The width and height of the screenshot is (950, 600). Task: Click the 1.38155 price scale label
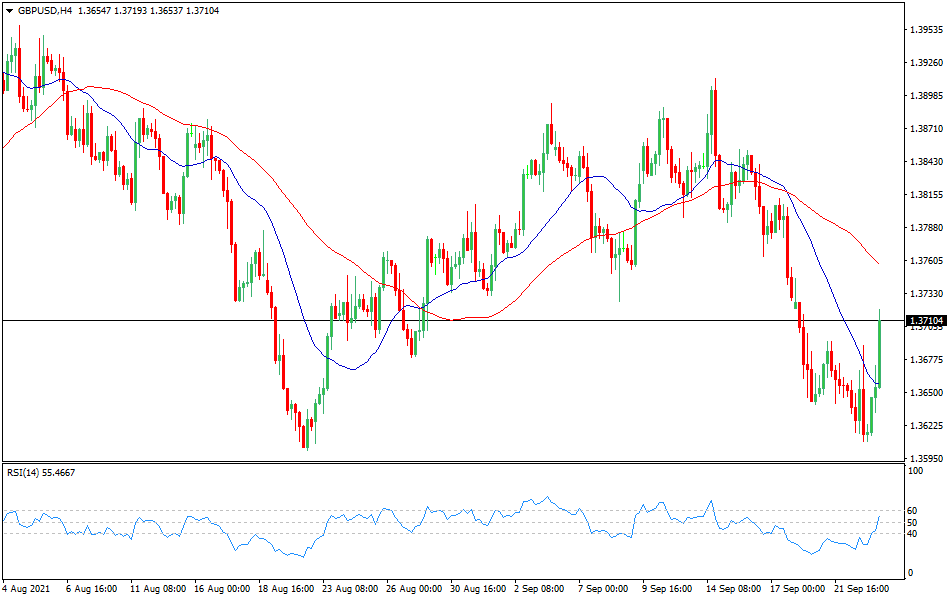click(926, 195)
